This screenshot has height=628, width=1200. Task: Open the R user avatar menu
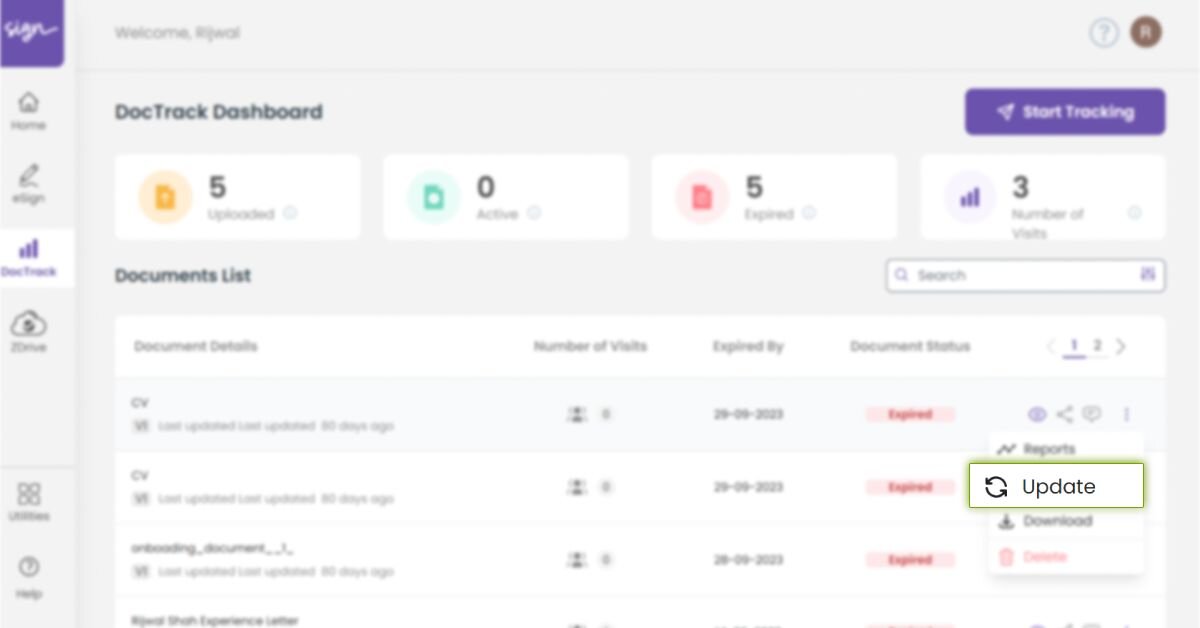click(1146, 33)
